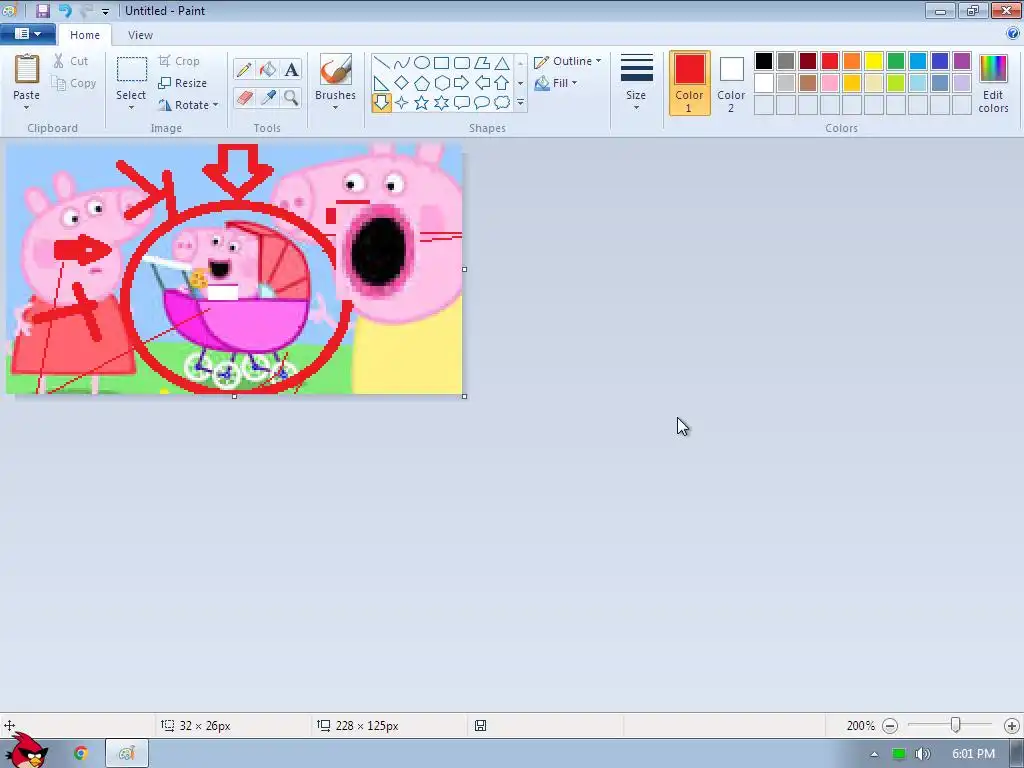The width and height of the screenshot is (1024, 768).
Task: Pick the purple color swatch
Action: 962,61
